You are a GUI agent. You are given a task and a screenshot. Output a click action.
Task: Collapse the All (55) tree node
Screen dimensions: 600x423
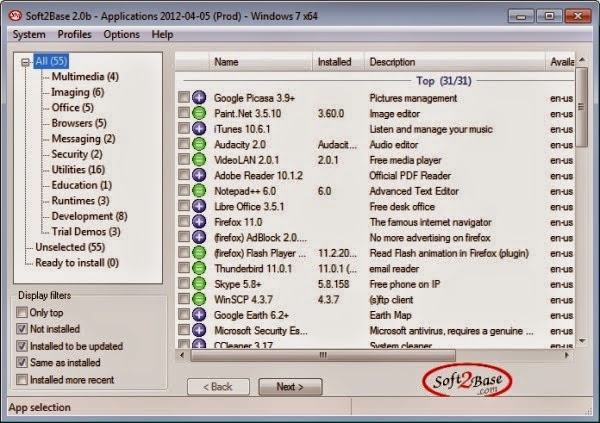click(25, 62)
